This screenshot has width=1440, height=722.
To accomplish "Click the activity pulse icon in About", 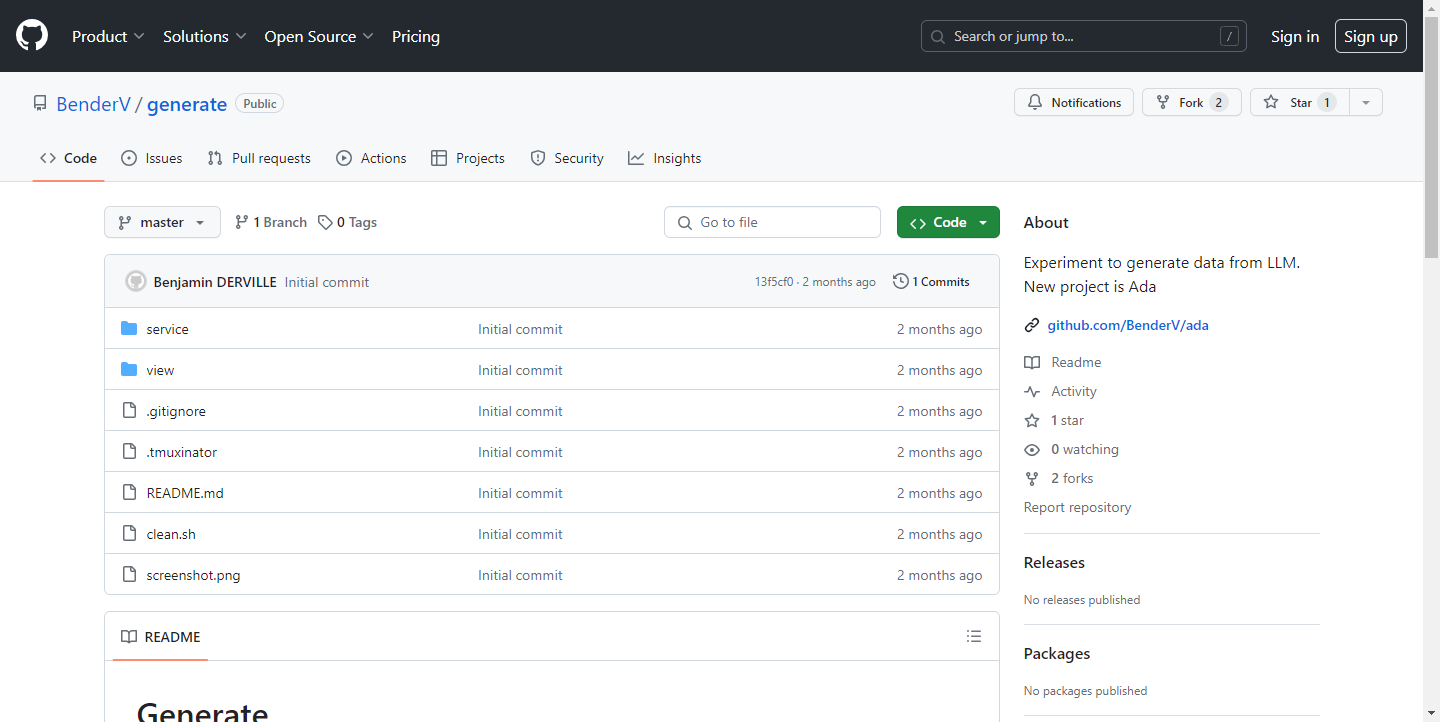I will click(1032, 392).
